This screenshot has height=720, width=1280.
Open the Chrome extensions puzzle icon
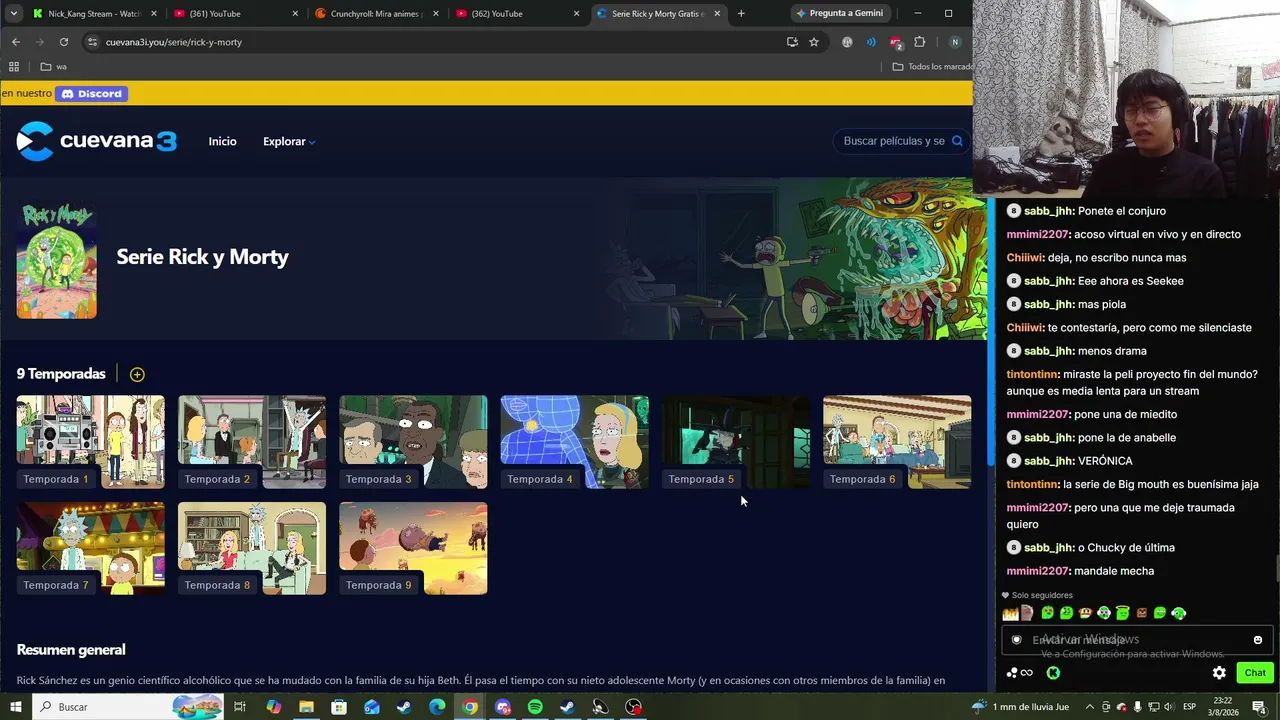(x=920, y=42)
